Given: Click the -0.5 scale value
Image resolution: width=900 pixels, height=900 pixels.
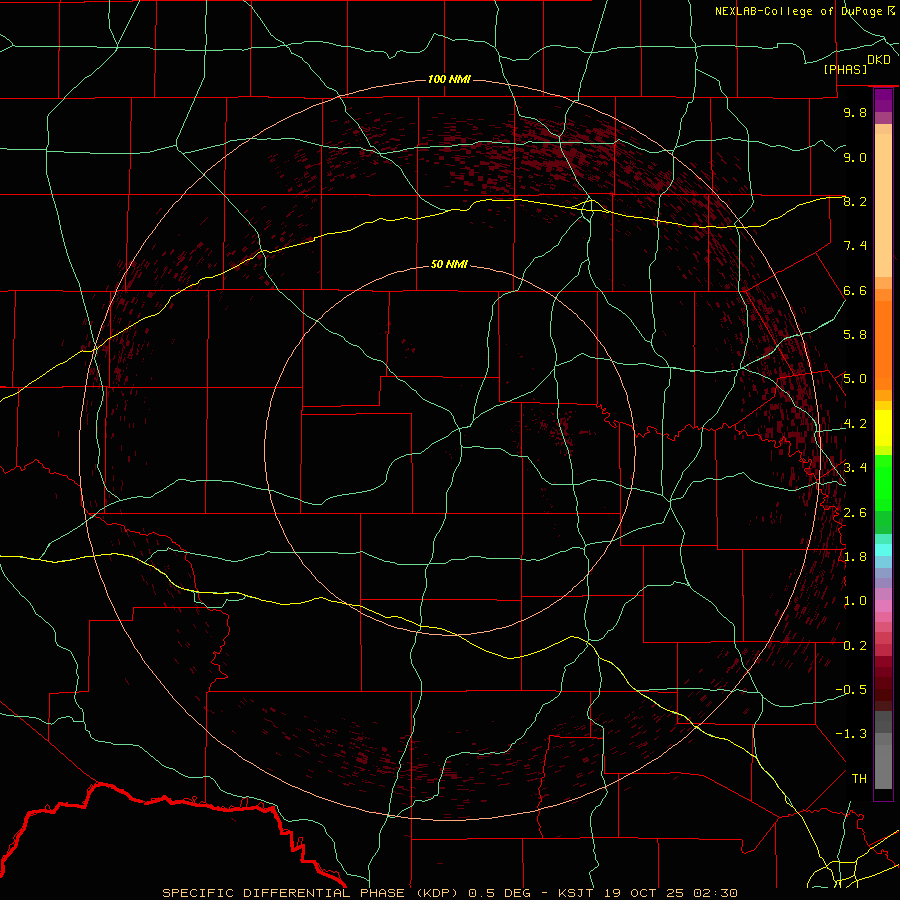Looking at the screenshot, I should coord(851,690).
